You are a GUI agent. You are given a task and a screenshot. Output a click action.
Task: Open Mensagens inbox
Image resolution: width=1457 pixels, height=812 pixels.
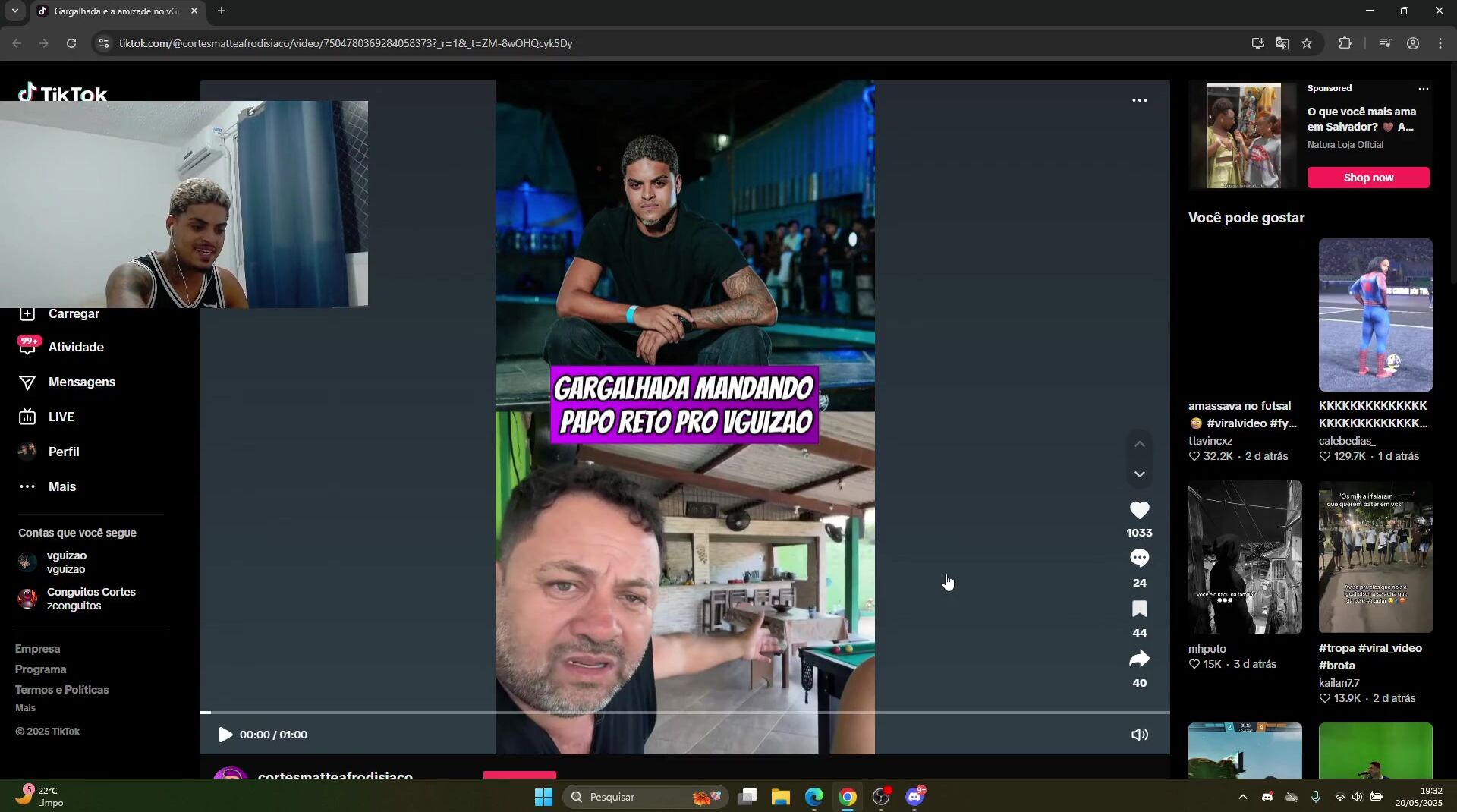[82, 382]
